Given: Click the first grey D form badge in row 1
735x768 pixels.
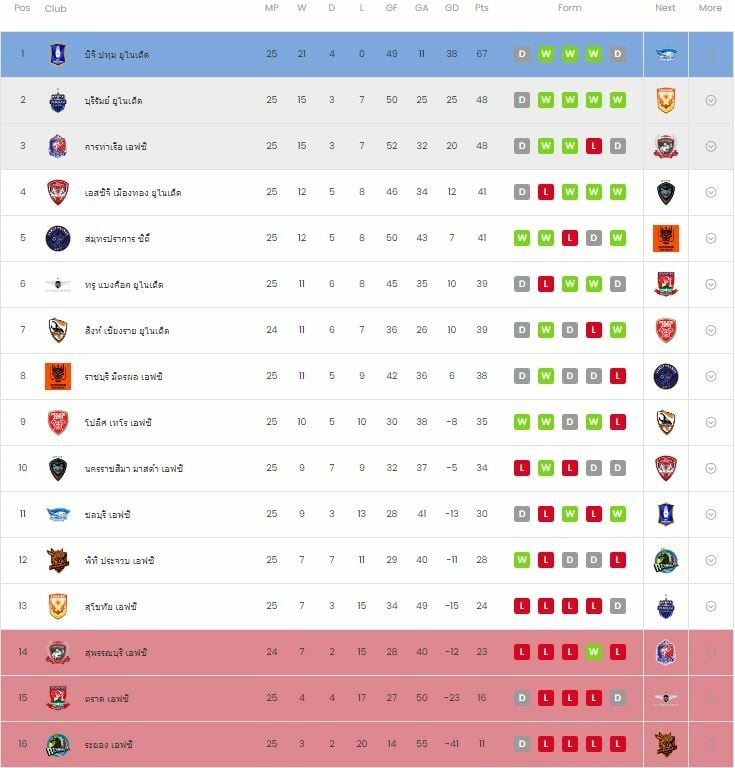Looking at the screenshot, I should click(522, 54).
